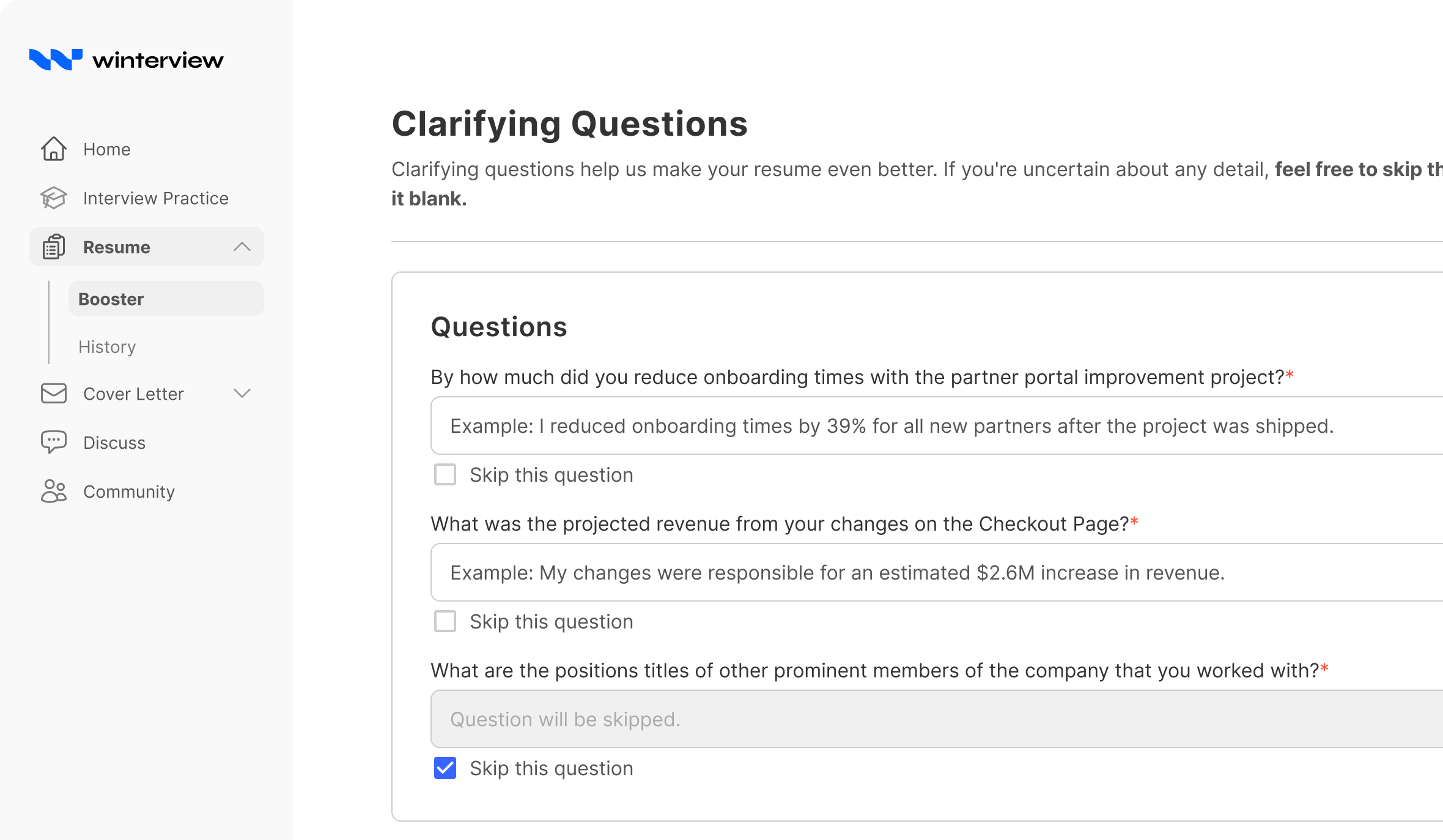Click the Cover Letter envelope icon
Screen dimensions: 1443x840
(x=54, y=394)
